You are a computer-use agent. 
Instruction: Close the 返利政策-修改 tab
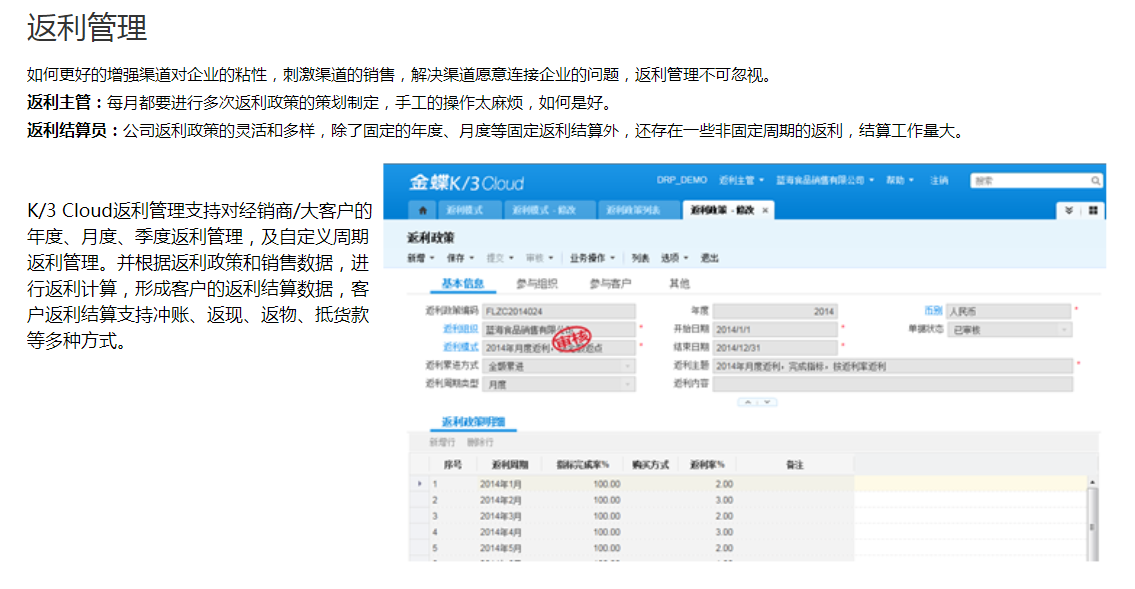click(x=766, y=211)
